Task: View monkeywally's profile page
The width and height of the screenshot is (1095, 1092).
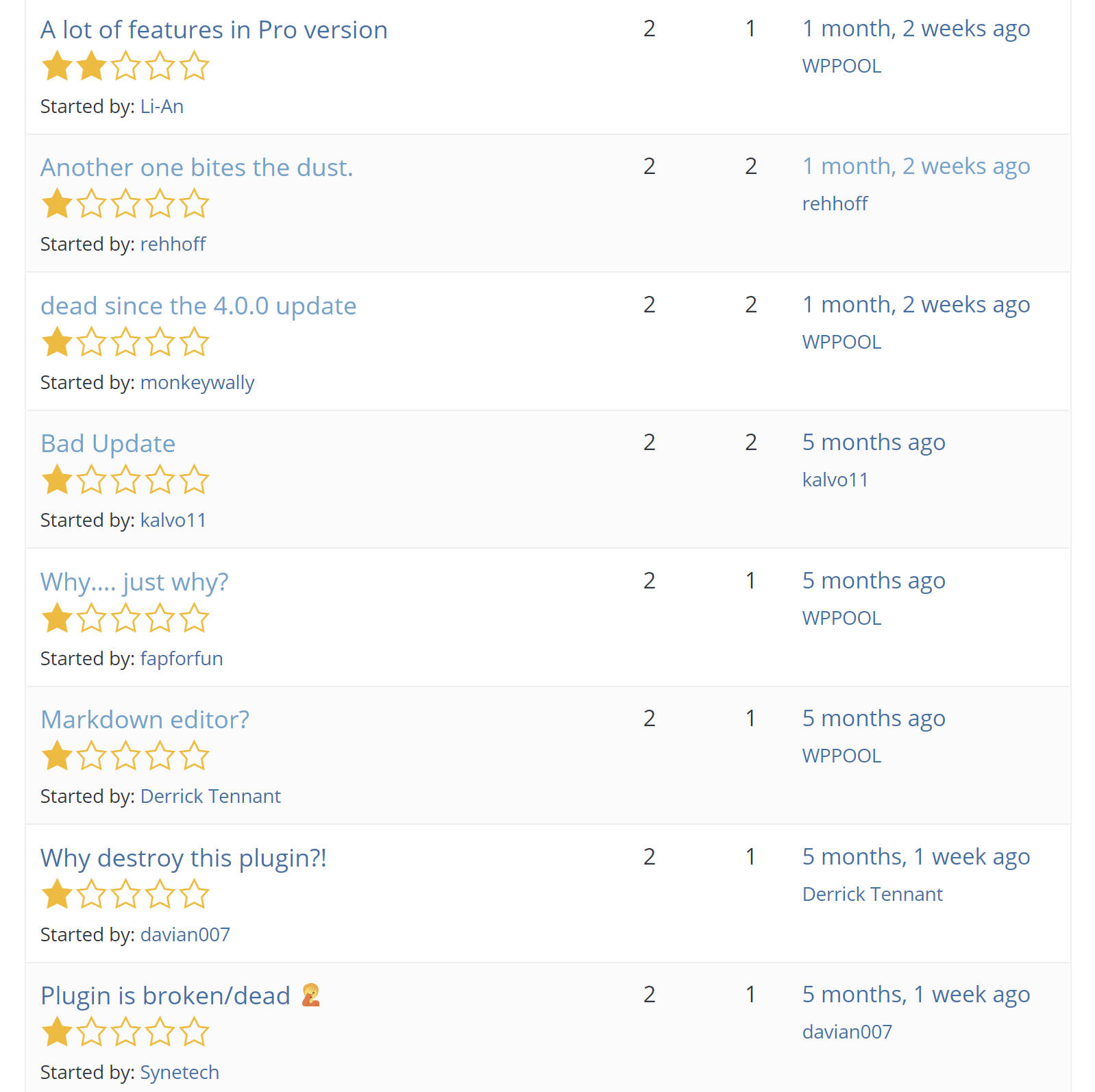Action: coord(197,382)
